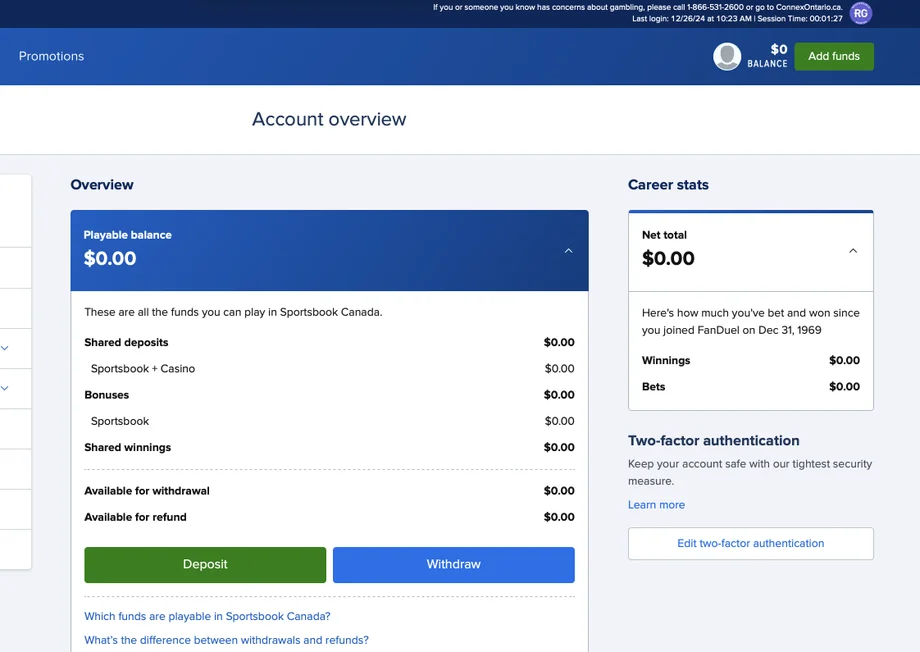Image resolution: width=920 pixels, height=652 pixels.
Task: Open the Learn more link
Action: [656, 505]
